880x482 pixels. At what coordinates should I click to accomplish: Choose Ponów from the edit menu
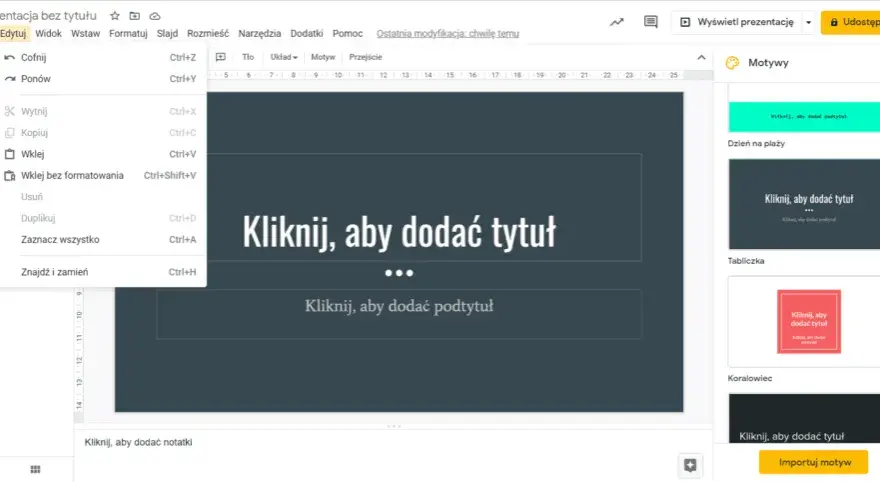[103, 79]
